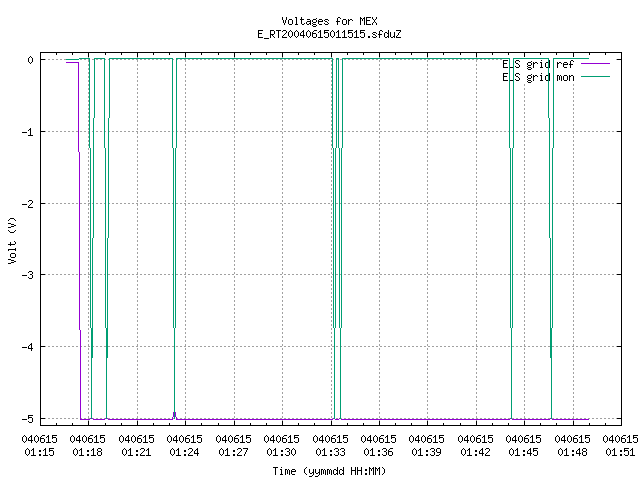The width and height of the screenshot is (640, 480).
Task: Click the x-axis tick label 01:33
Action: 330,452
